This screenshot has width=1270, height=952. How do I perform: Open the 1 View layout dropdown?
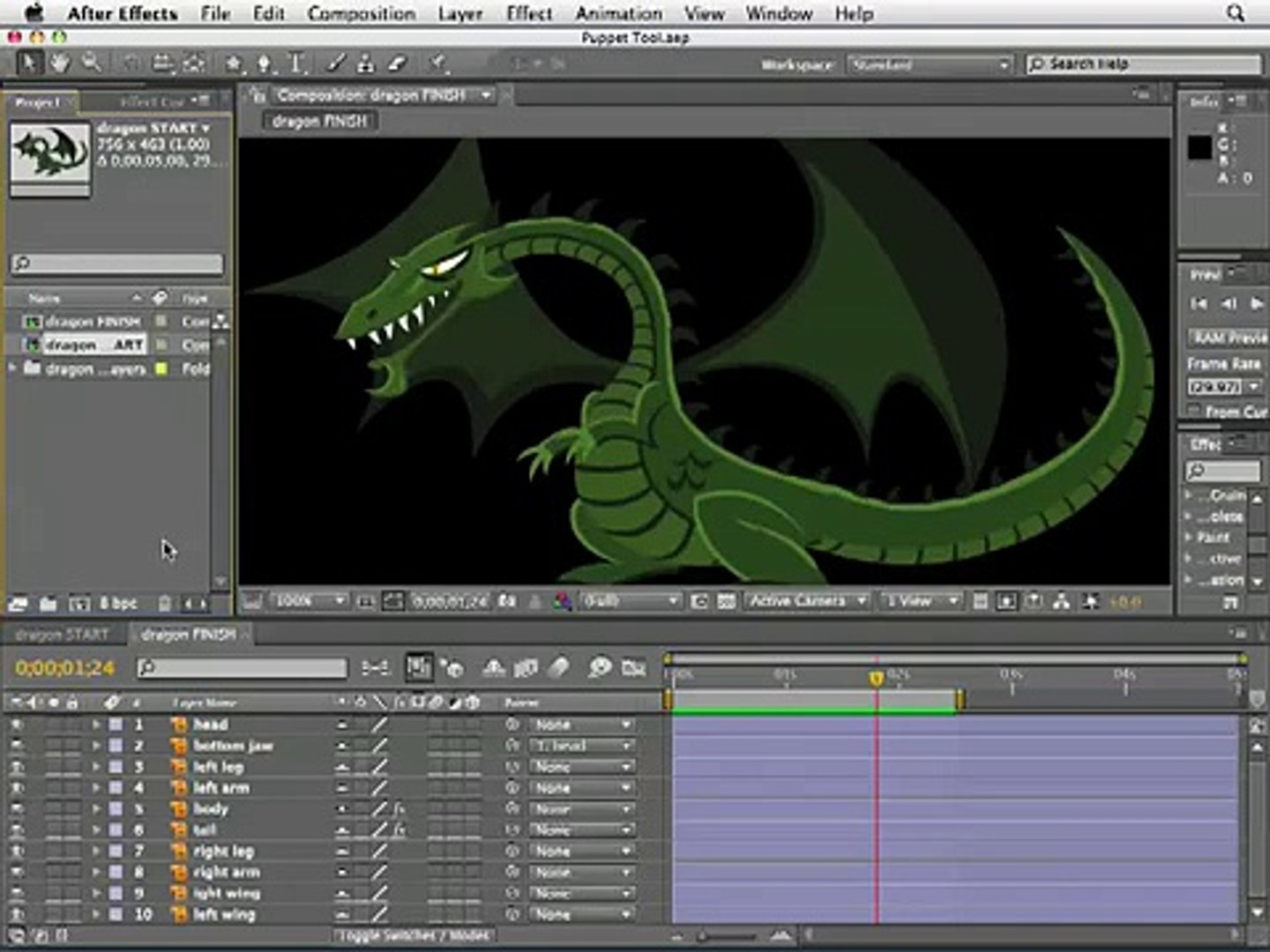[x=921, y=601]
